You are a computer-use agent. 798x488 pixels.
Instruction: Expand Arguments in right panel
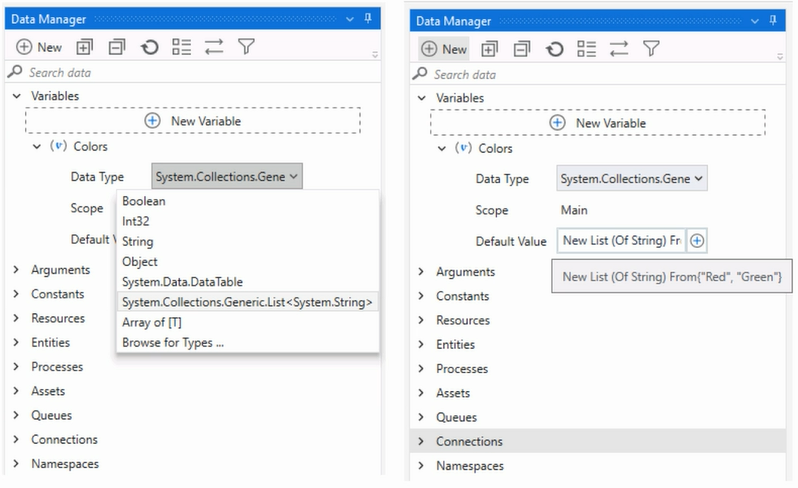(x=421, y=272)
